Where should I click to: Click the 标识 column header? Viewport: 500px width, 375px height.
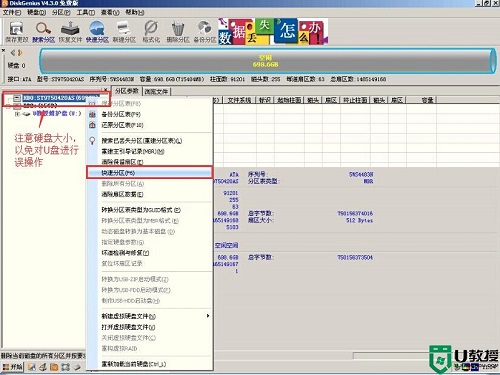pyautogui.click(x=265, y=100)
